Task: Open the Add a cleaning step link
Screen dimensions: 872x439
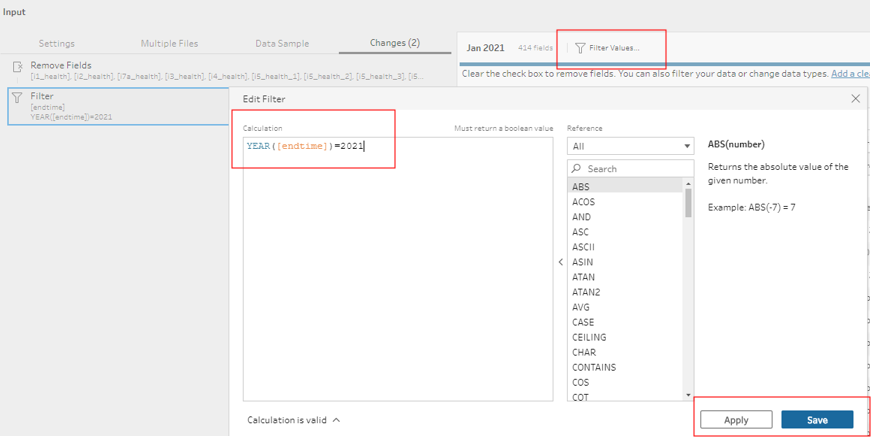Action: coord(849,74)
